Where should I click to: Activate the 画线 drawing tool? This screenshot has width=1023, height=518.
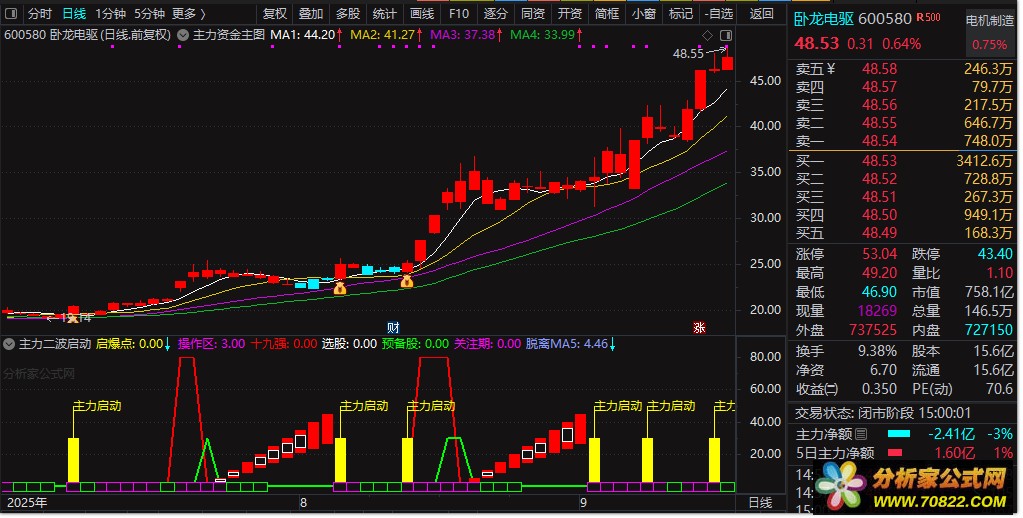(x=422, y=14)
